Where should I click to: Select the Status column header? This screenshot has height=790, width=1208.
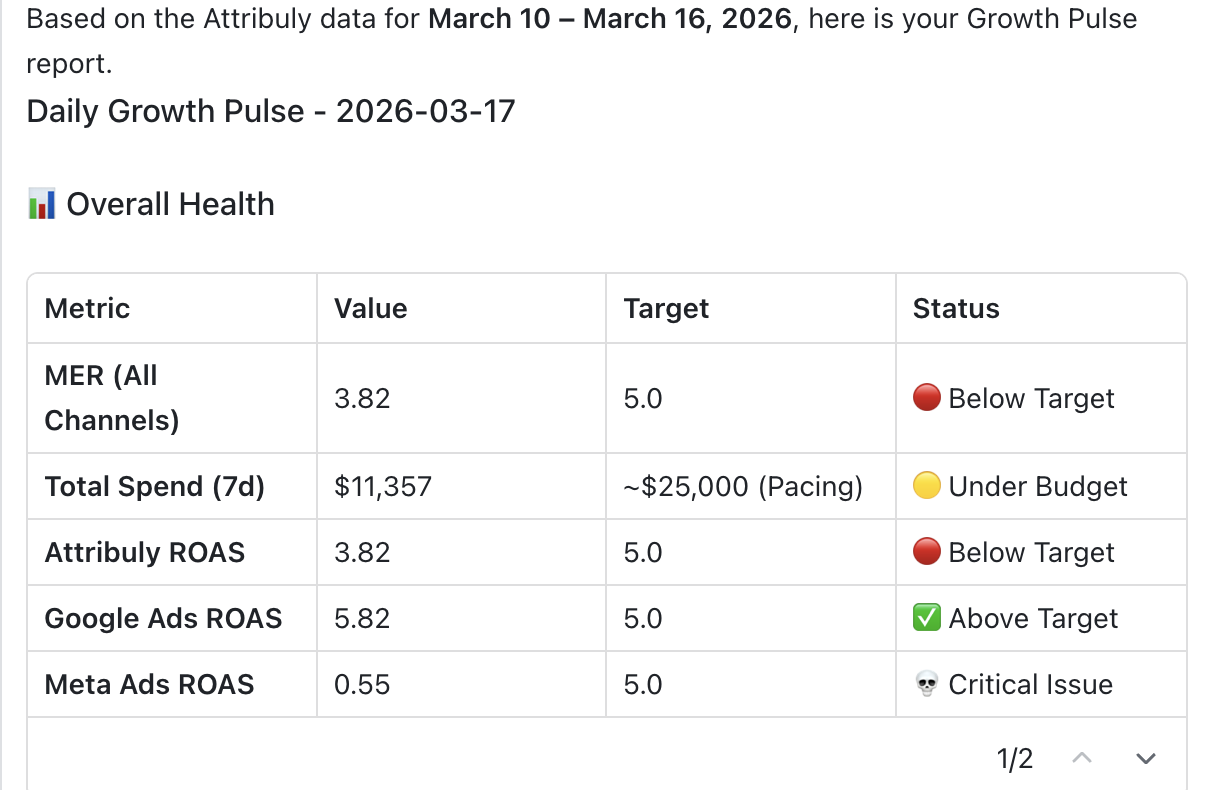click(x=956, y=308)
